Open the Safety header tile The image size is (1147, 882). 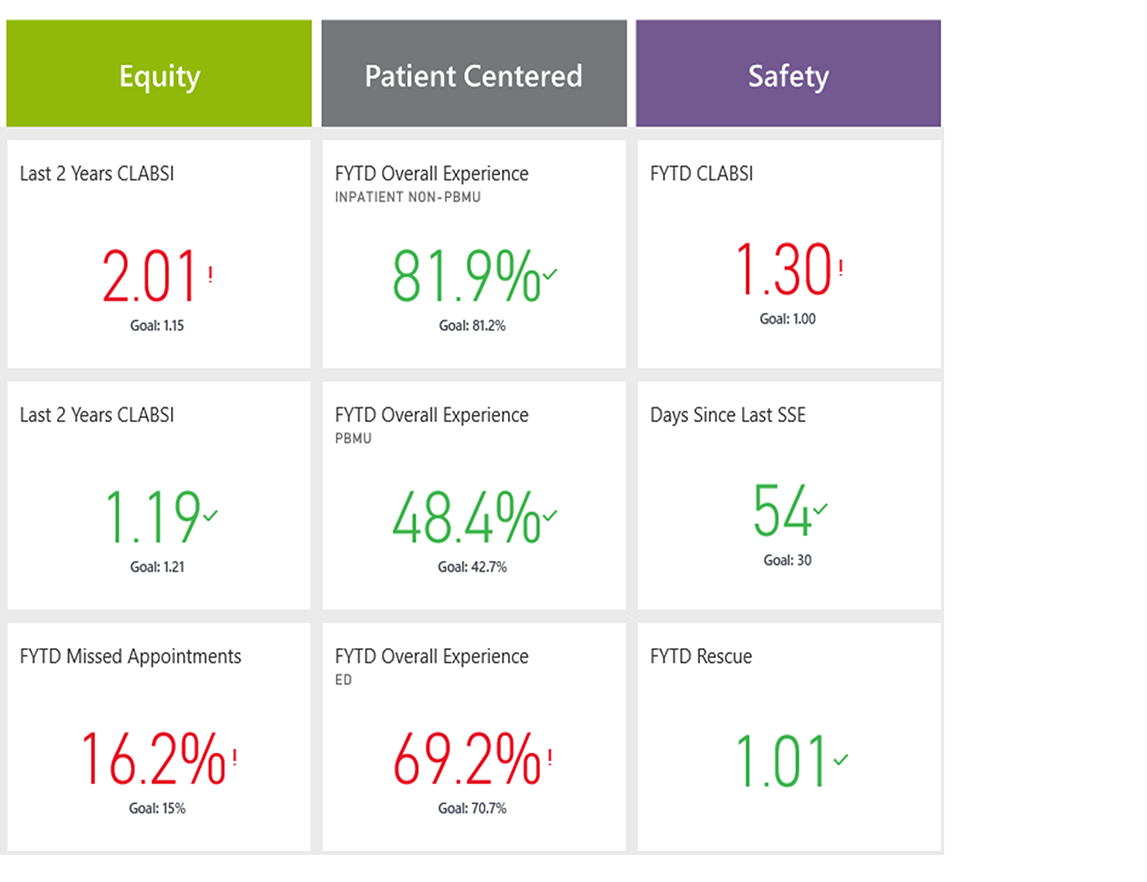pos(788,75)
